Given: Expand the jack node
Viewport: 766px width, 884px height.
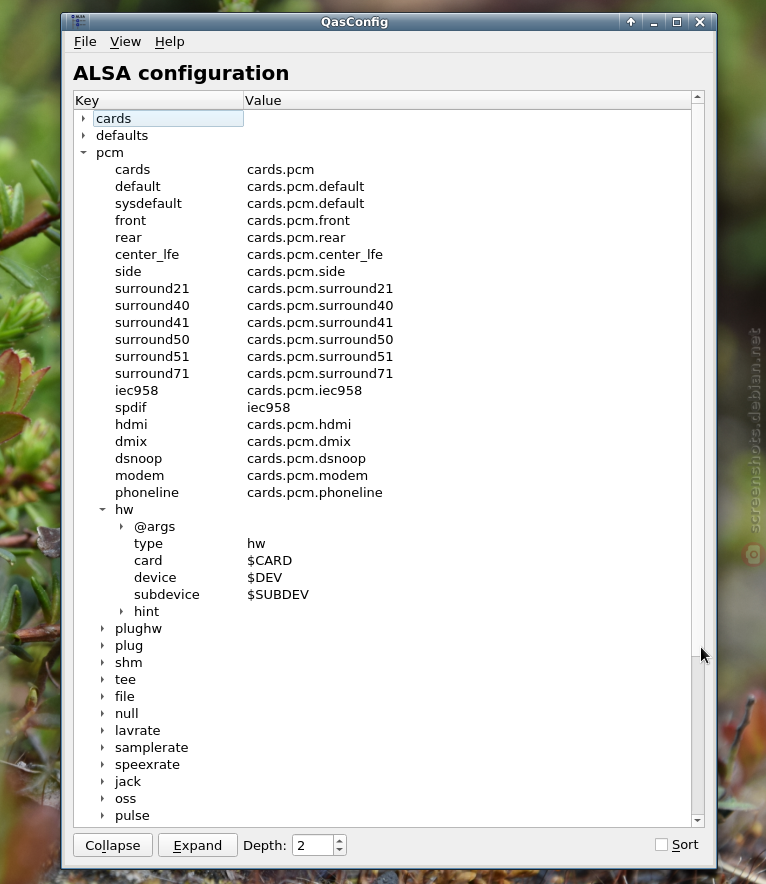Looking at the screenshot, I should [x=102, y=781].
